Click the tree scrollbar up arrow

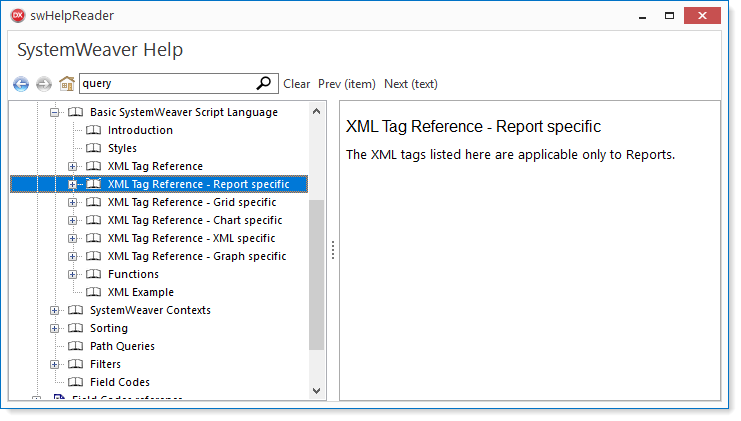[317, 112]
